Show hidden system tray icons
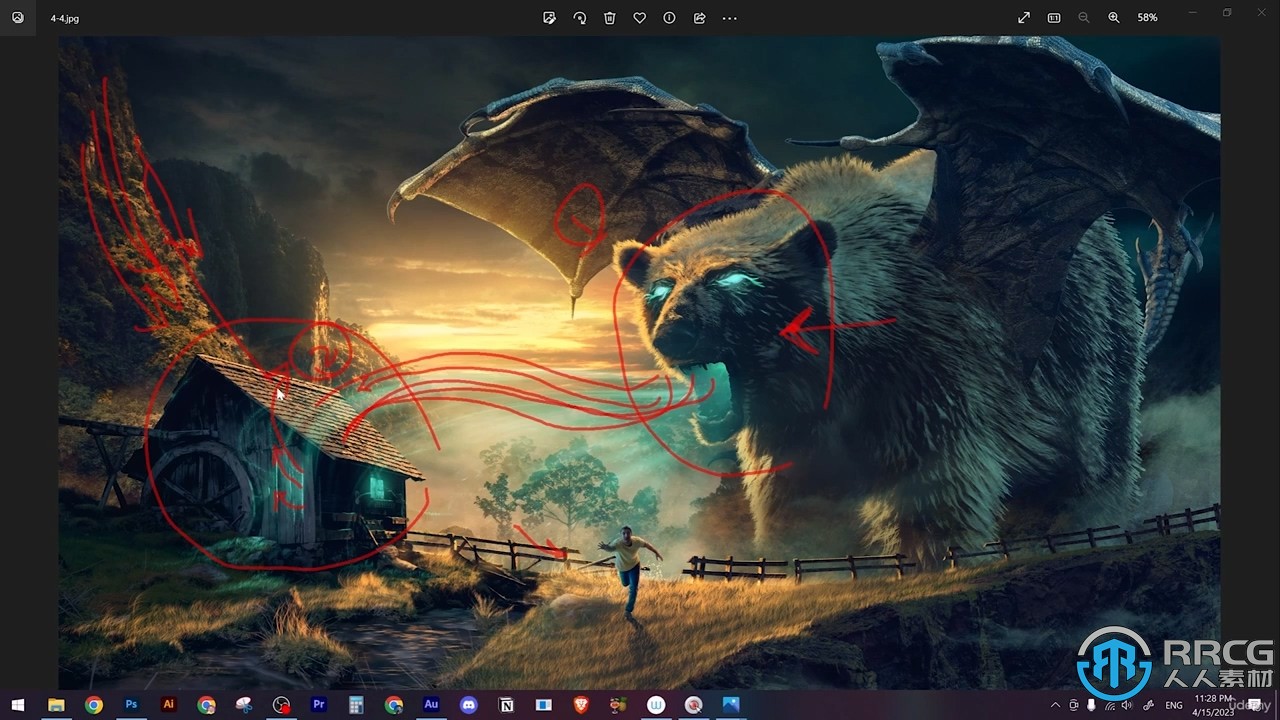This screenshot has height=720, width=1280. coord(1056,705)
